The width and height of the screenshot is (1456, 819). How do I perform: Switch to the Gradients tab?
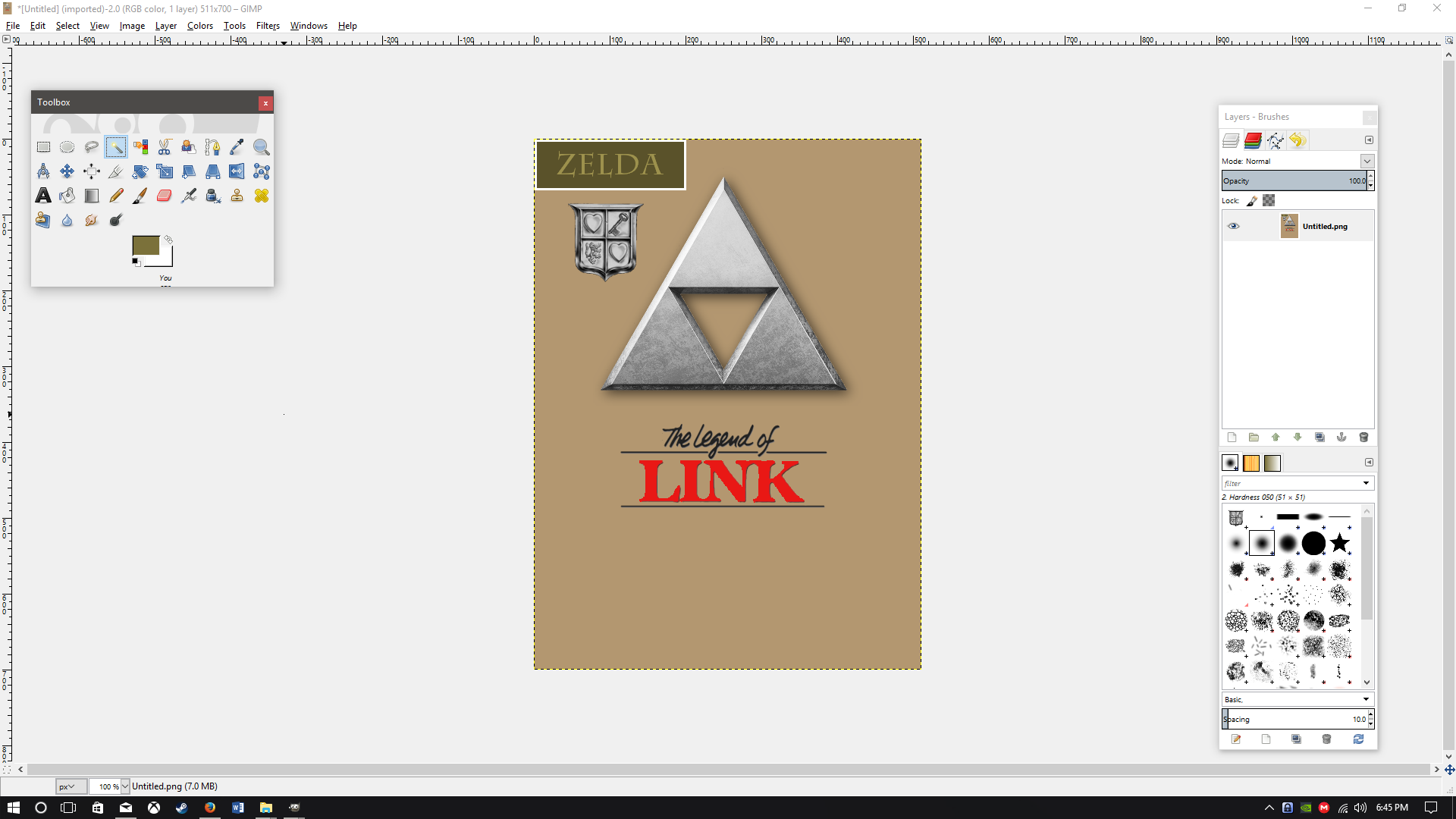pos(1272,463)
